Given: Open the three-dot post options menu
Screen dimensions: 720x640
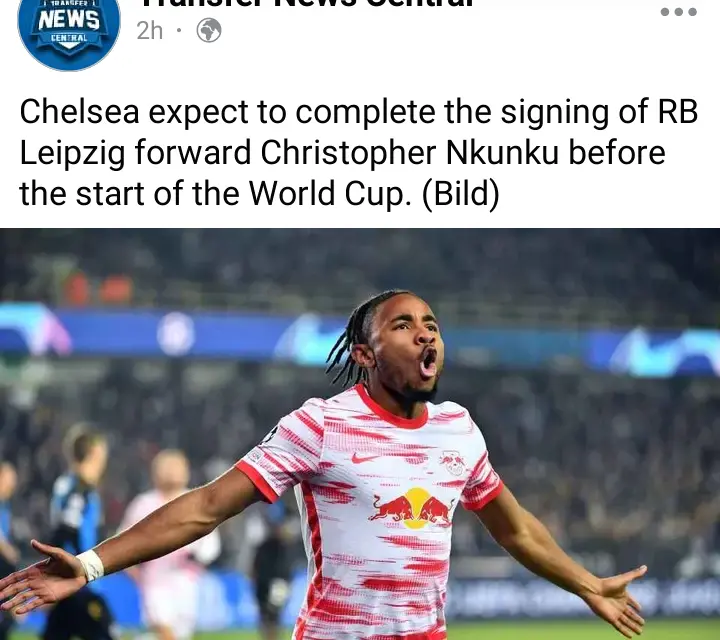Looking at the screenshot, I should (679, 12).
